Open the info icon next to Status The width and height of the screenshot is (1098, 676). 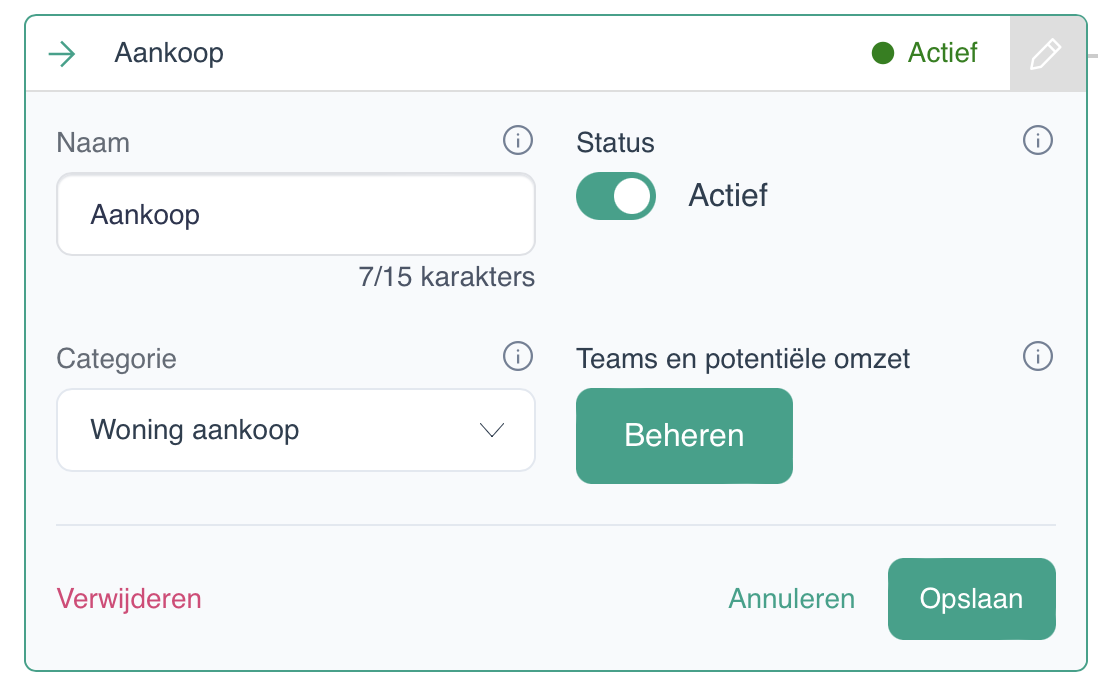pos(1038,140)
